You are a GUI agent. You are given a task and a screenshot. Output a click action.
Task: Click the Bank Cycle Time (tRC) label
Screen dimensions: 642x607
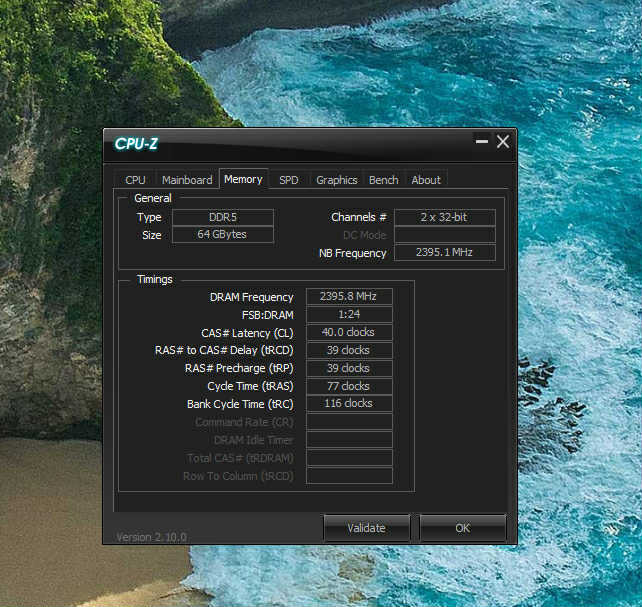pos(240,404)
